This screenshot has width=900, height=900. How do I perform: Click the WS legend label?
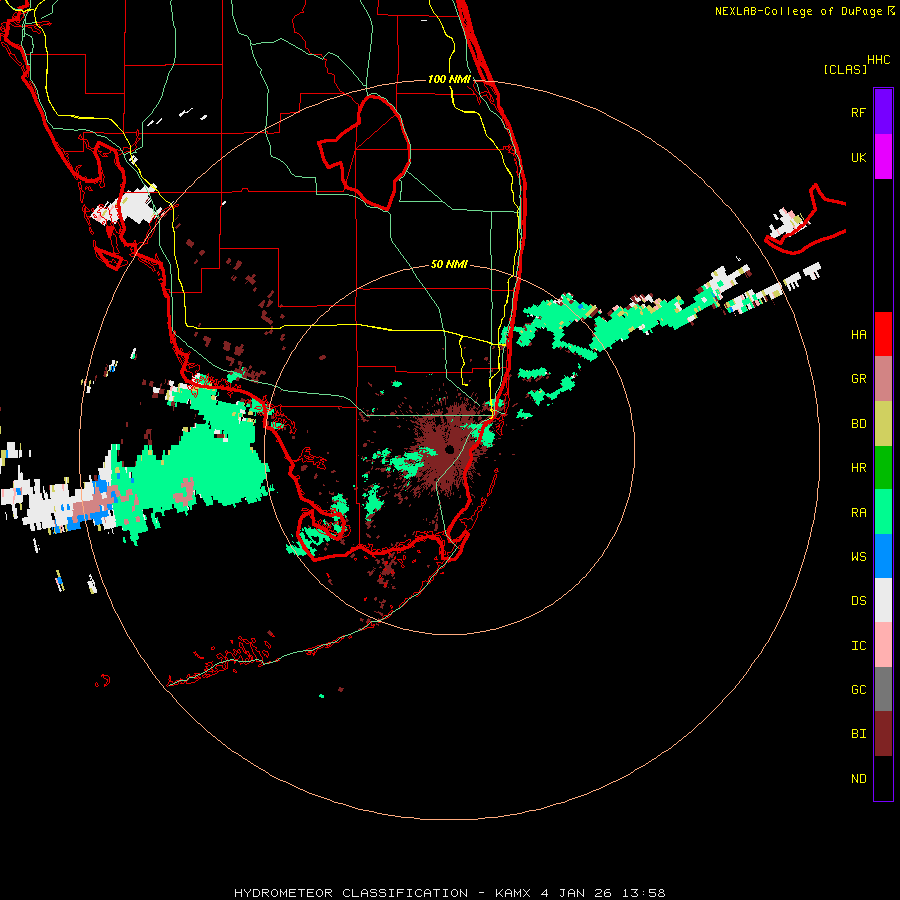858,557
